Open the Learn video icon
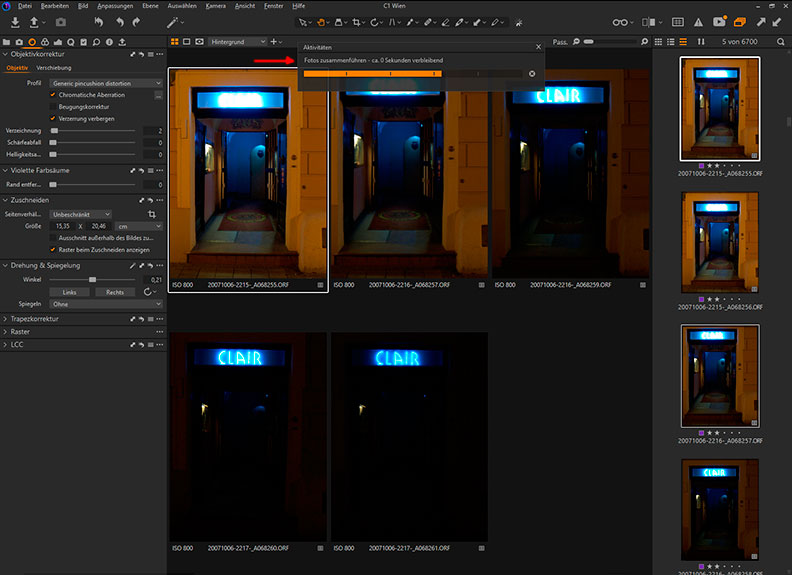Viewport: 792px width, 575px height. pyautogui.click(x=719, y=22)
